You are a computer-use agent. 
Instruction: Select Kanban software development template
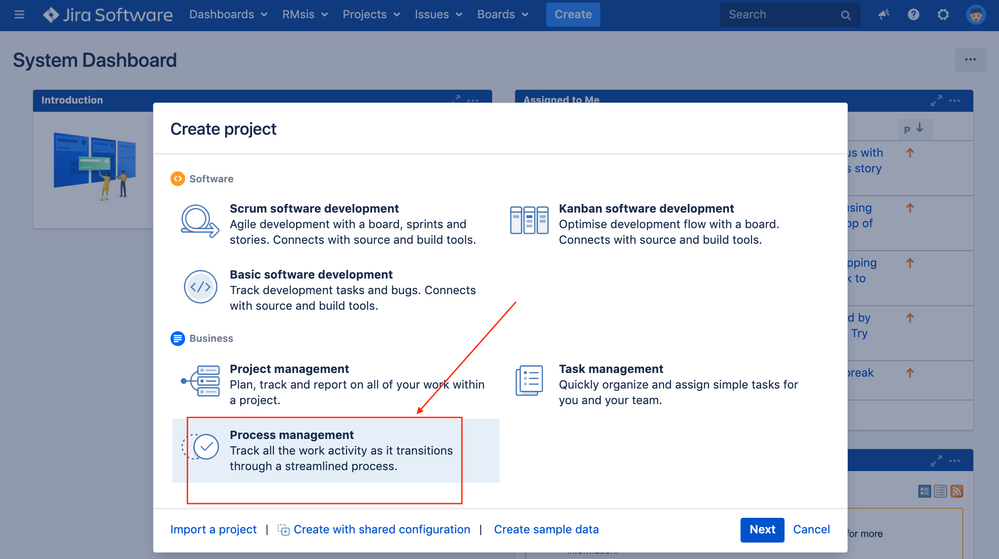click(x=665, y=224)
